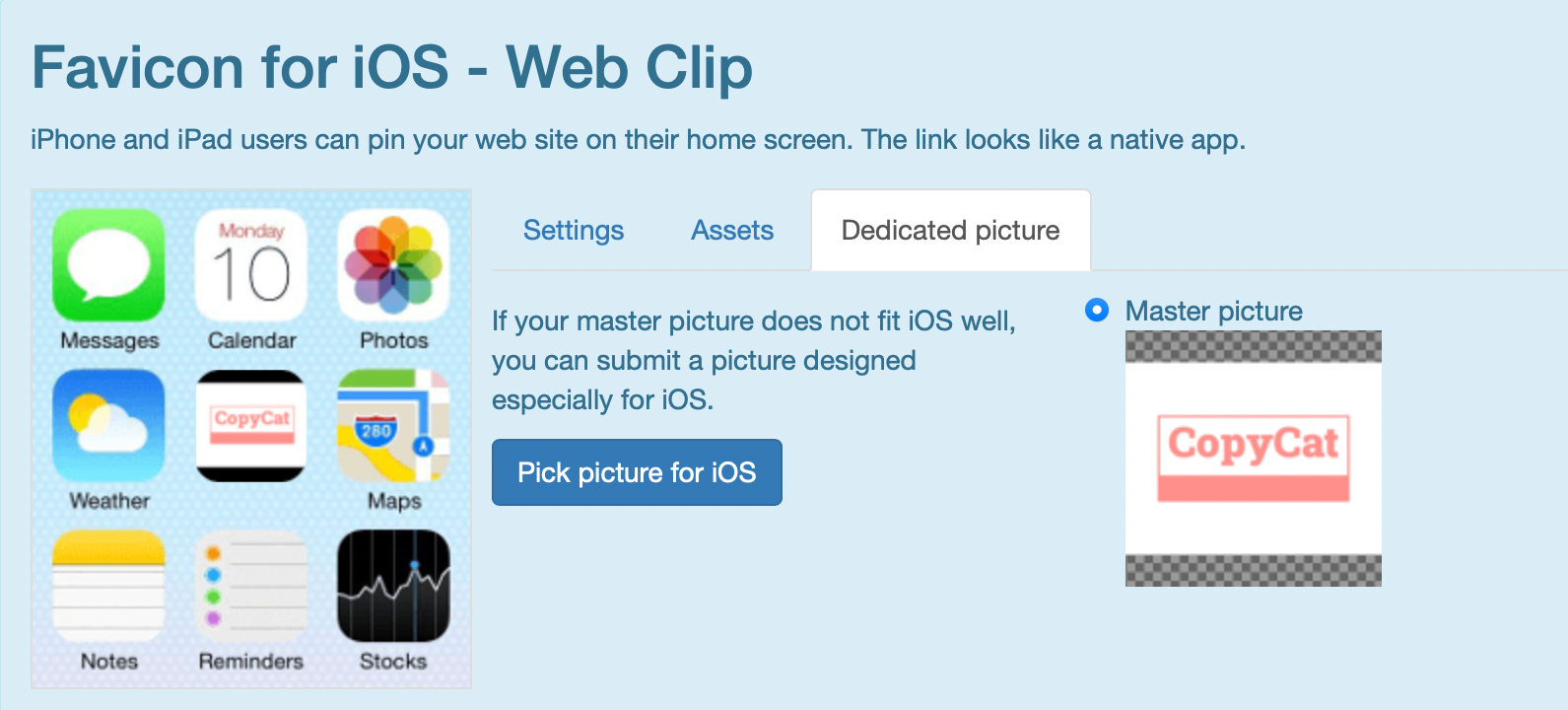Select the Master picture radio button
This screenshot has width=1568, height=710.
click(1097, 311)
